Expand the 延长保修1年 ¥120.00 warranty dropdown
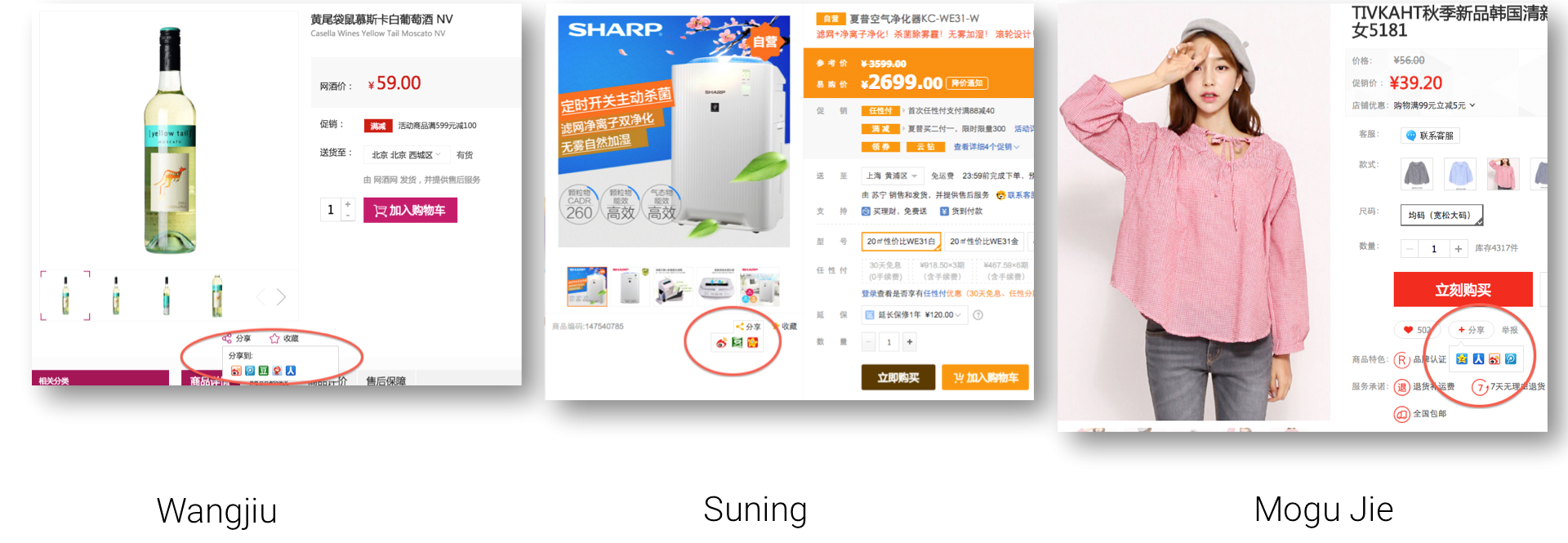 pos(913,315)
